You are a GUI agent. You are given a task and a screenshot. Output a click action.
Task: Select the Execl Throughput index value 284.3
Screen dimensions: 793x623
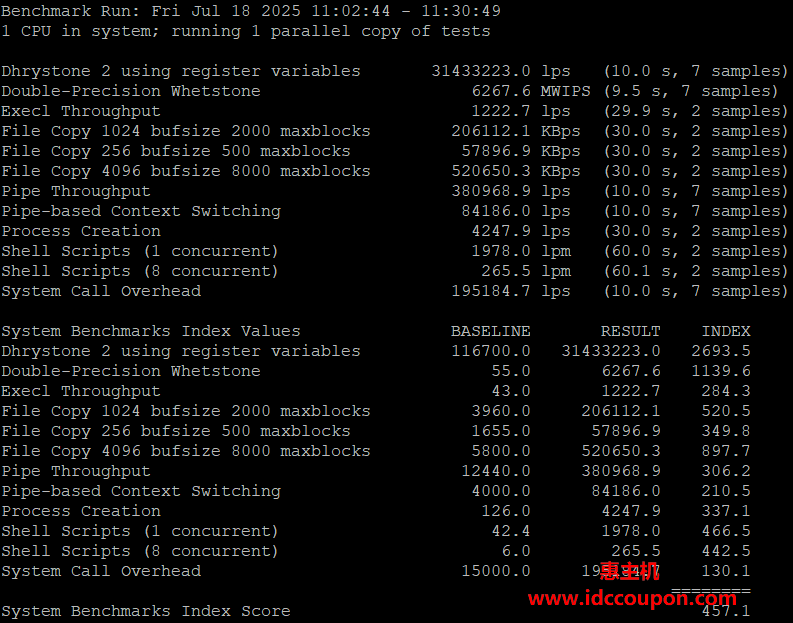(726, 391)
